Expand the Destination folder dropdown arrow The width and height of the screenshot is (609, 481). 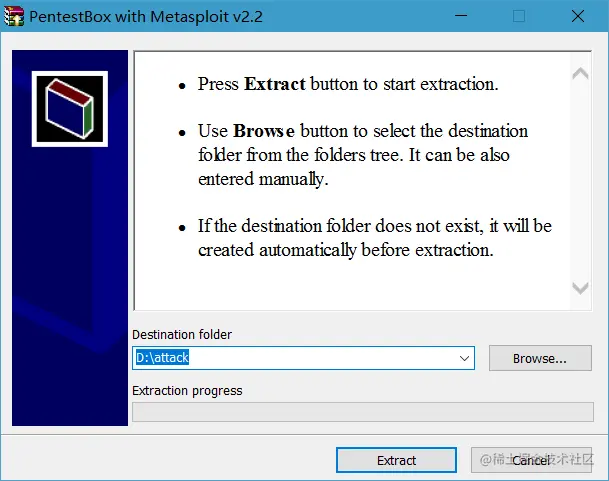(464, 358)
